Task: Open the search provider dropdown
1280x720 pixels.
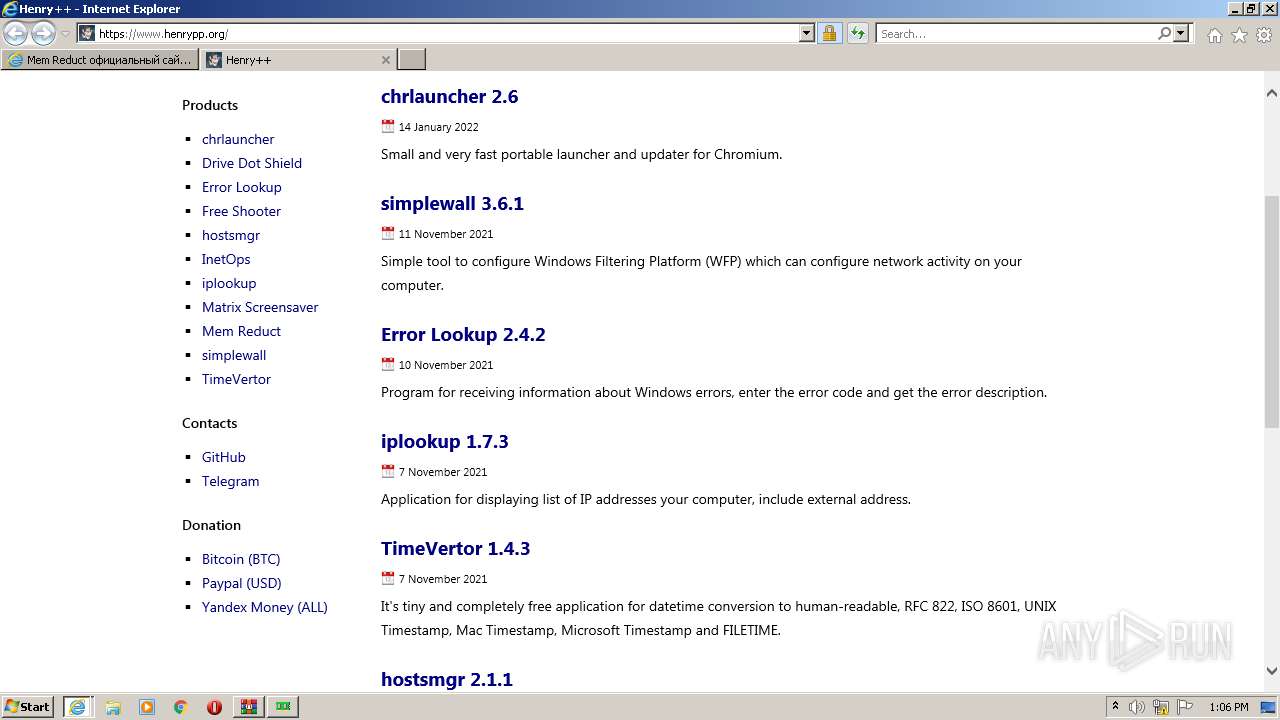Action: tap(1181, 33)
